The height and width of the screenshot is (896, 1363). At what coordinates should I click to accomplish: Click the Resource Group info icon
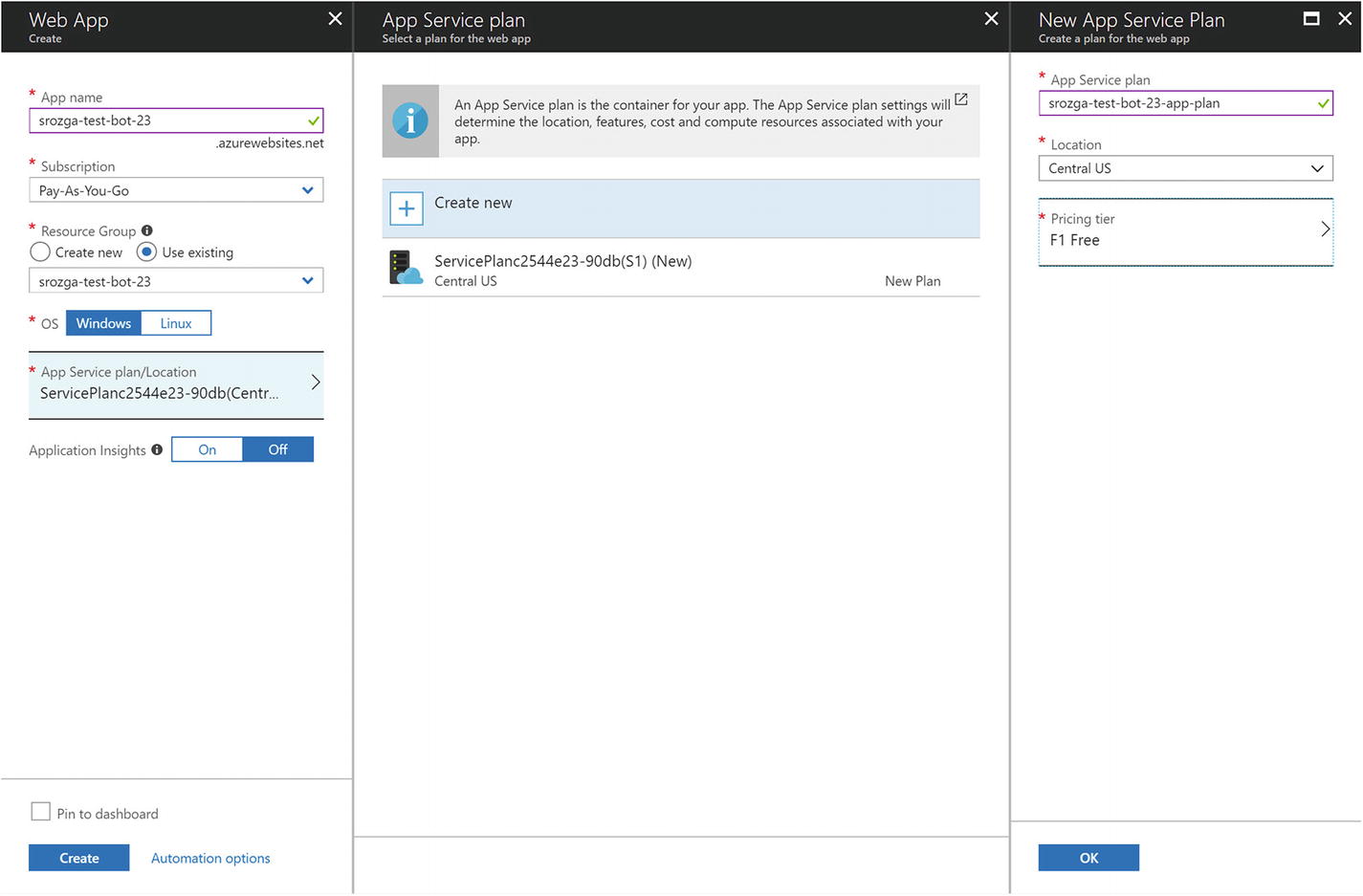click(x=147, y=230)
